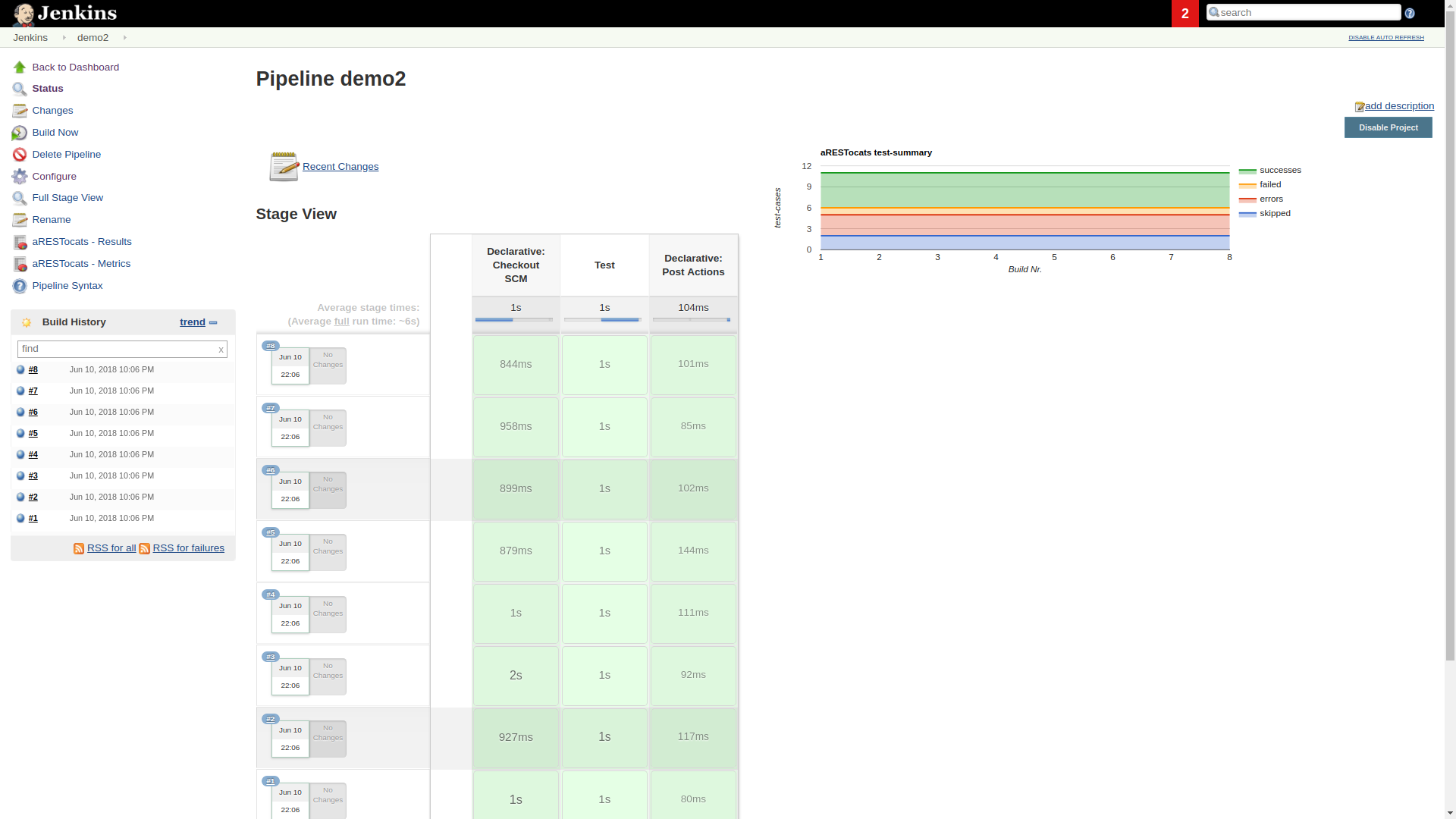Click the RSS for failures feed icon

pos(144,549)
